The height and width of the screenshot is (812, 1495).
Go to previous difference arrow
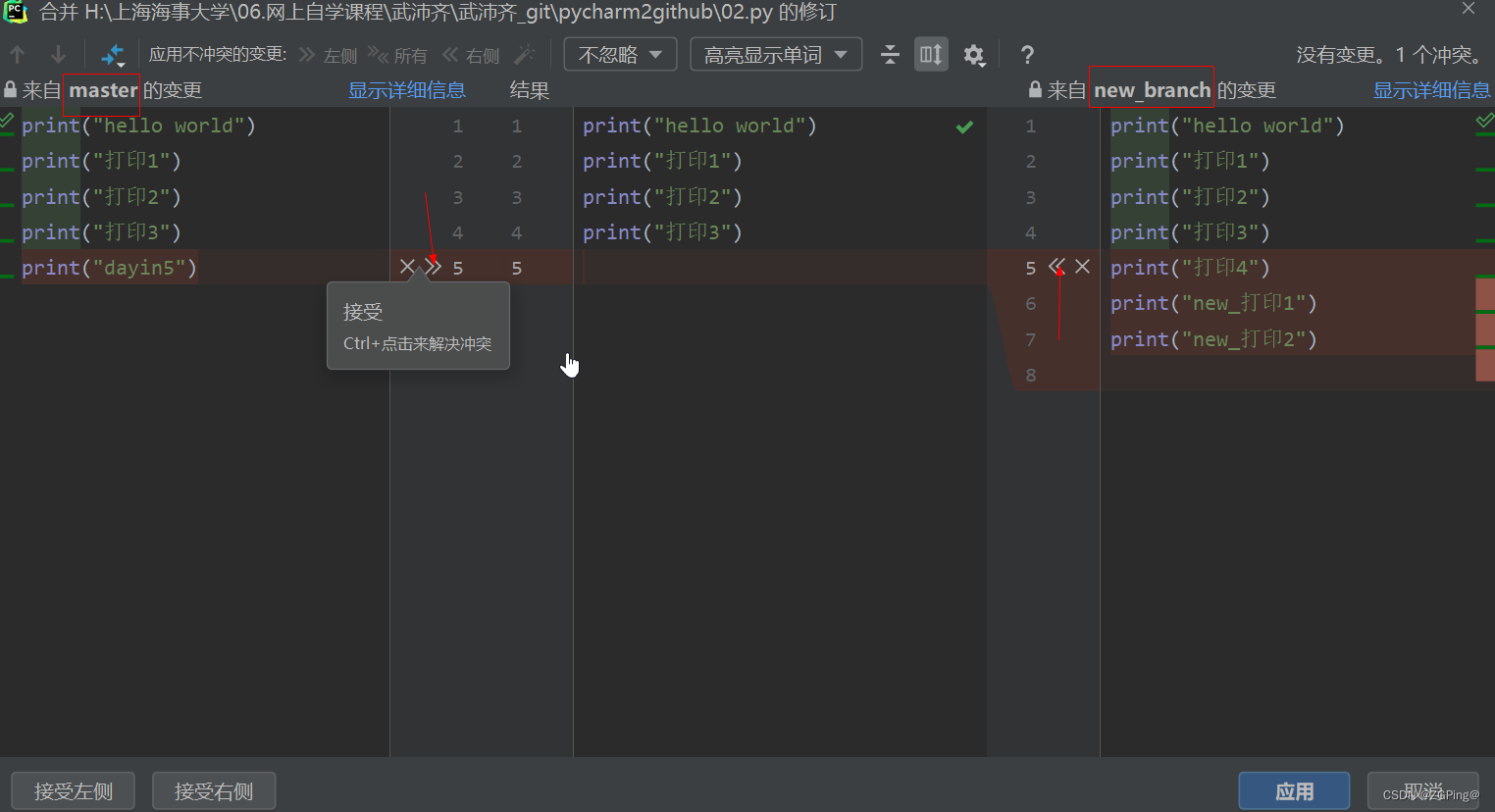(x=18, y=55)
